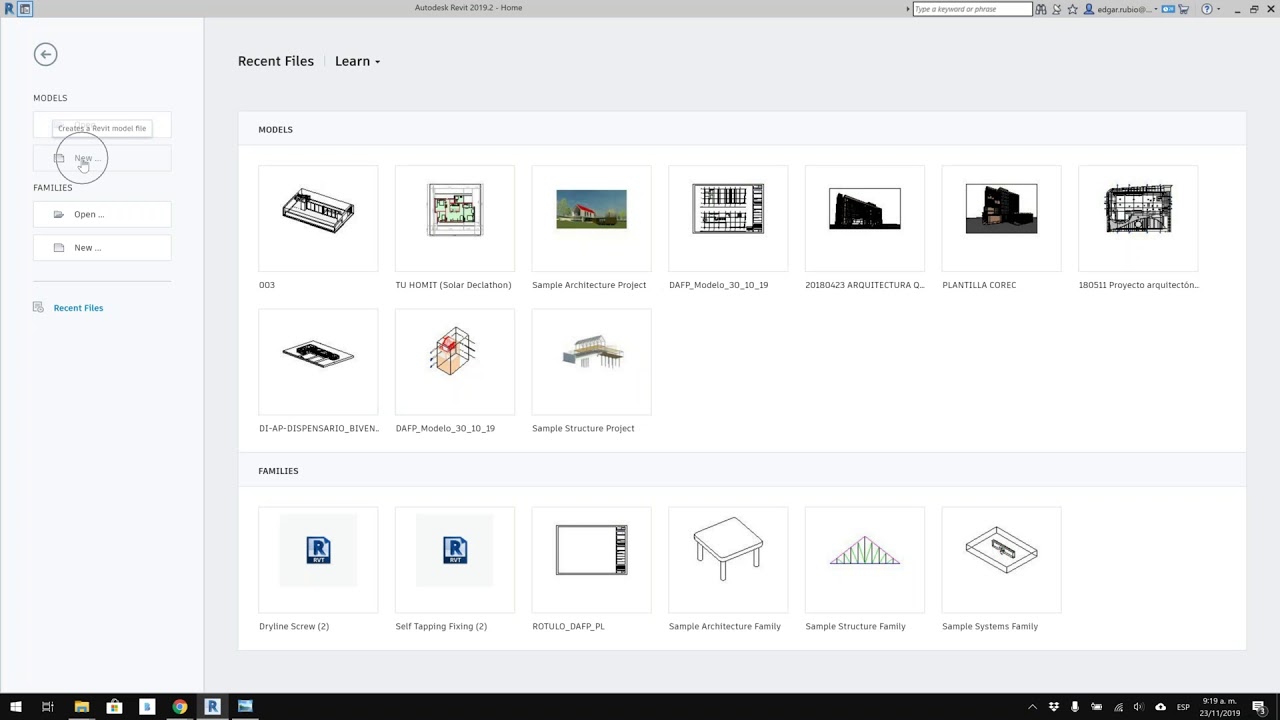
Task: Open the notification center icon
Action: (x=1259, y=708)
